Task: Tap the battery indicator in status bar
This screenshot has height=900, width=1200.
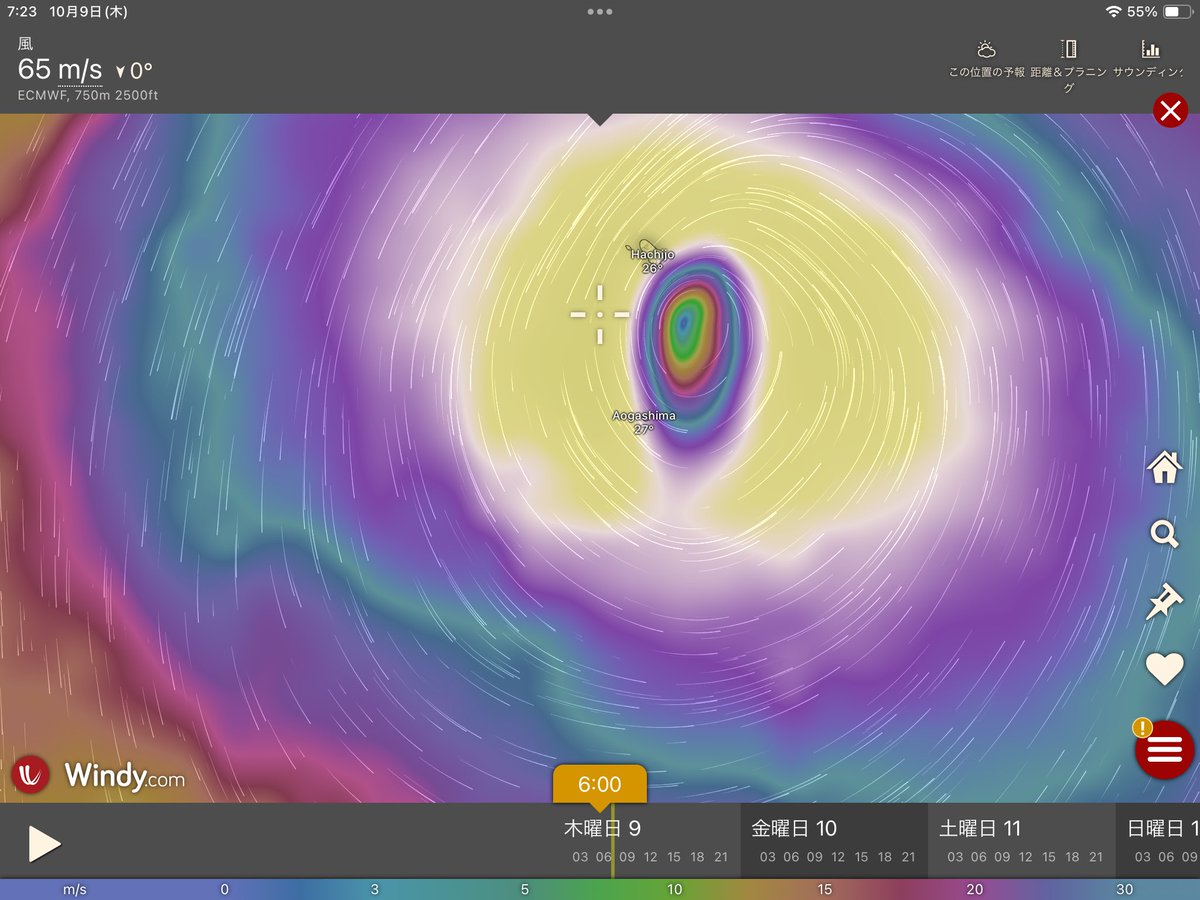Action: (x=1177, y=12)
